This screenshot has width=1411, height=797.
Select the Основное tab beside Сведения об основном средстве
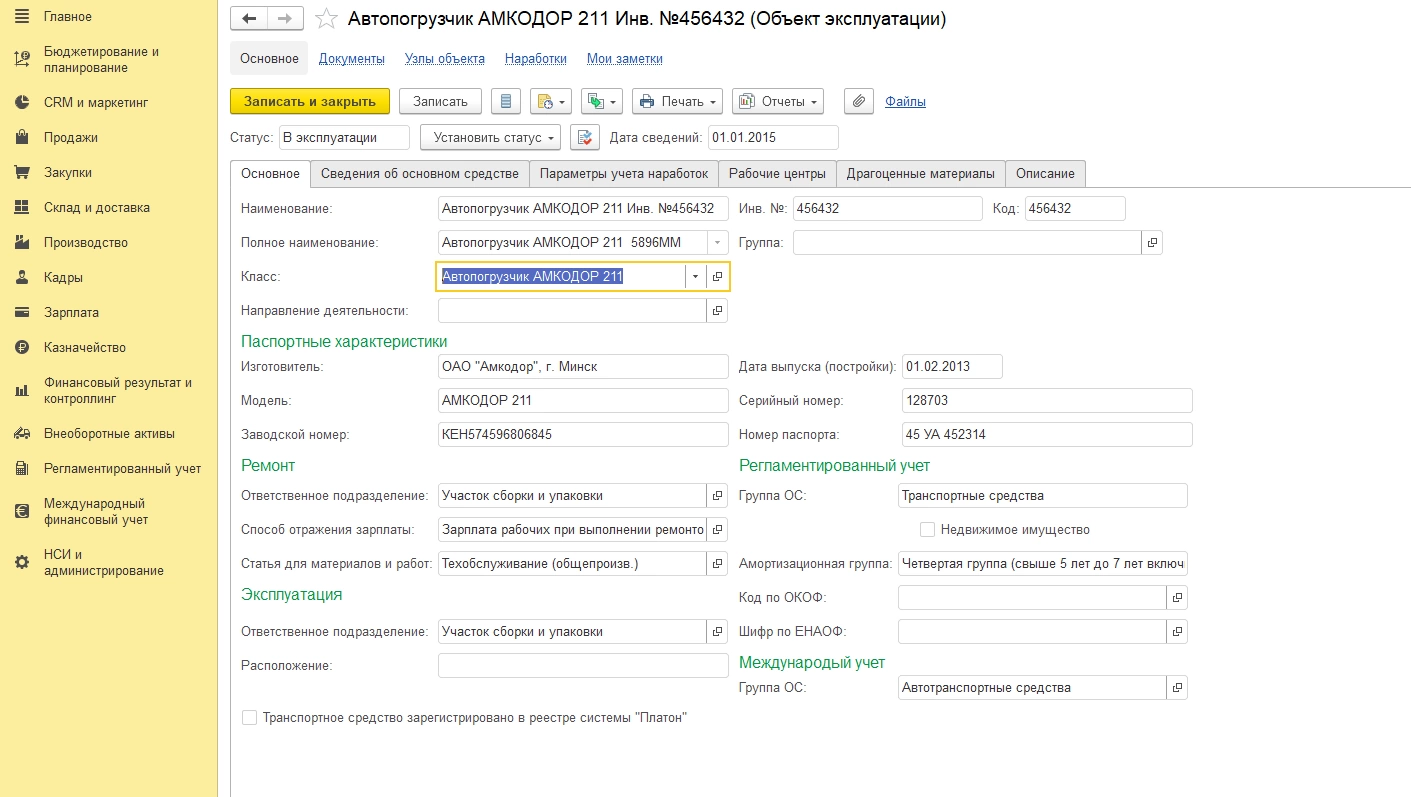(270, 174)
